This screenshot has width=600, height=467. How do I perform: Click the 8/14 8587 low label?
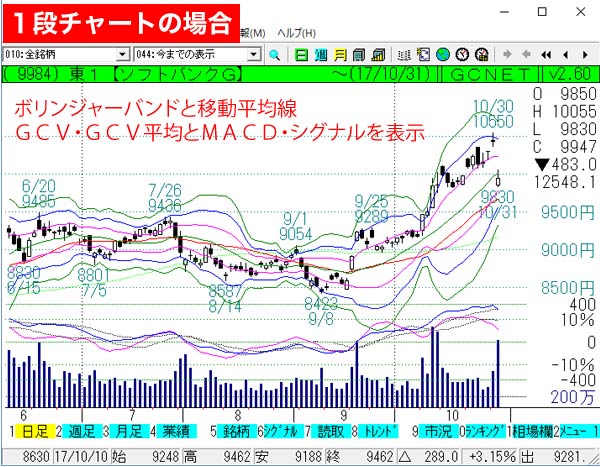pyautogui.click(x=225, y=299)
